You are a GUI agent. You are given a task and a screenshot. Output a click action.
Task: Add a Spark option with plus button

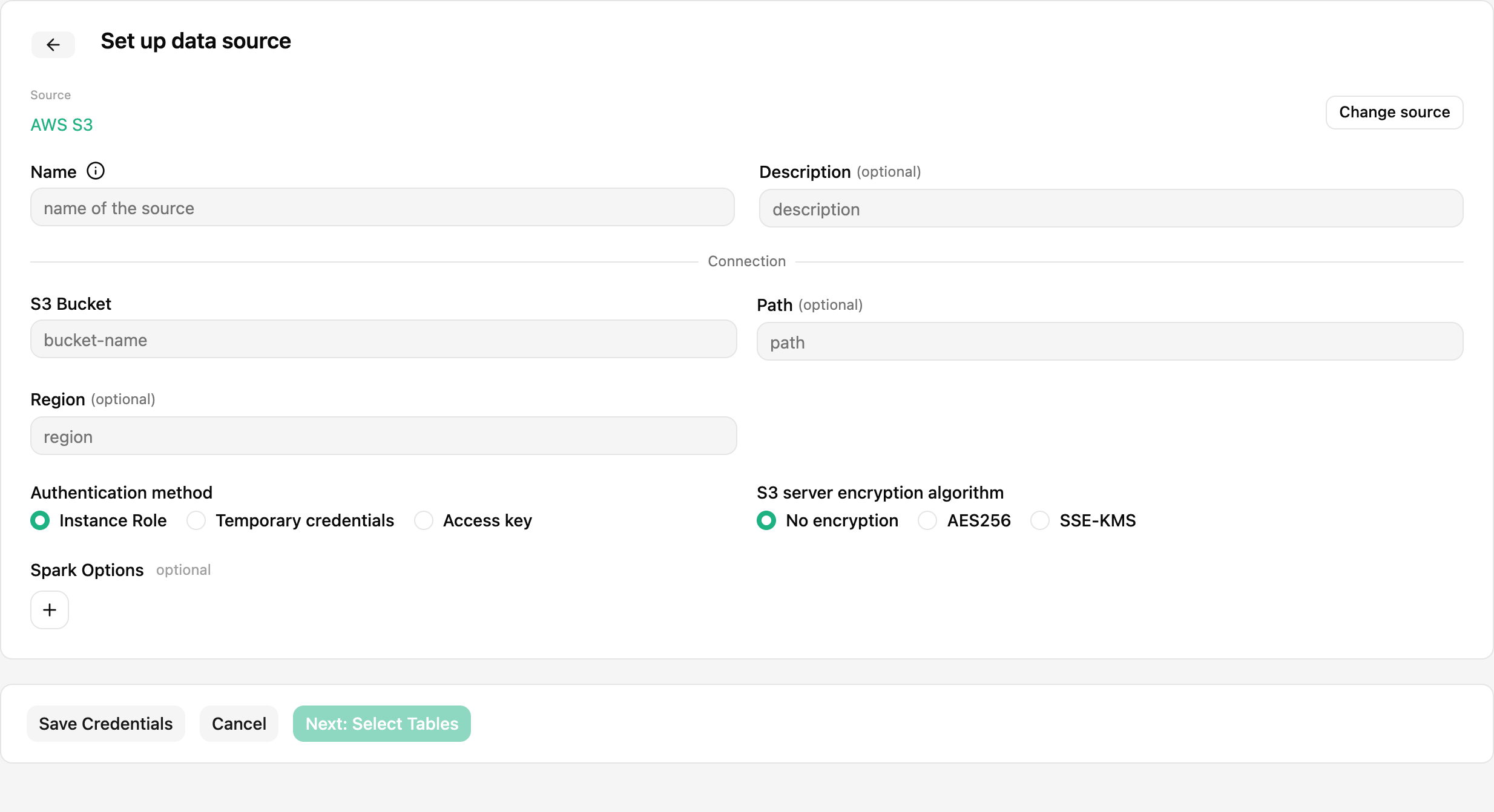tap(50, 610)
